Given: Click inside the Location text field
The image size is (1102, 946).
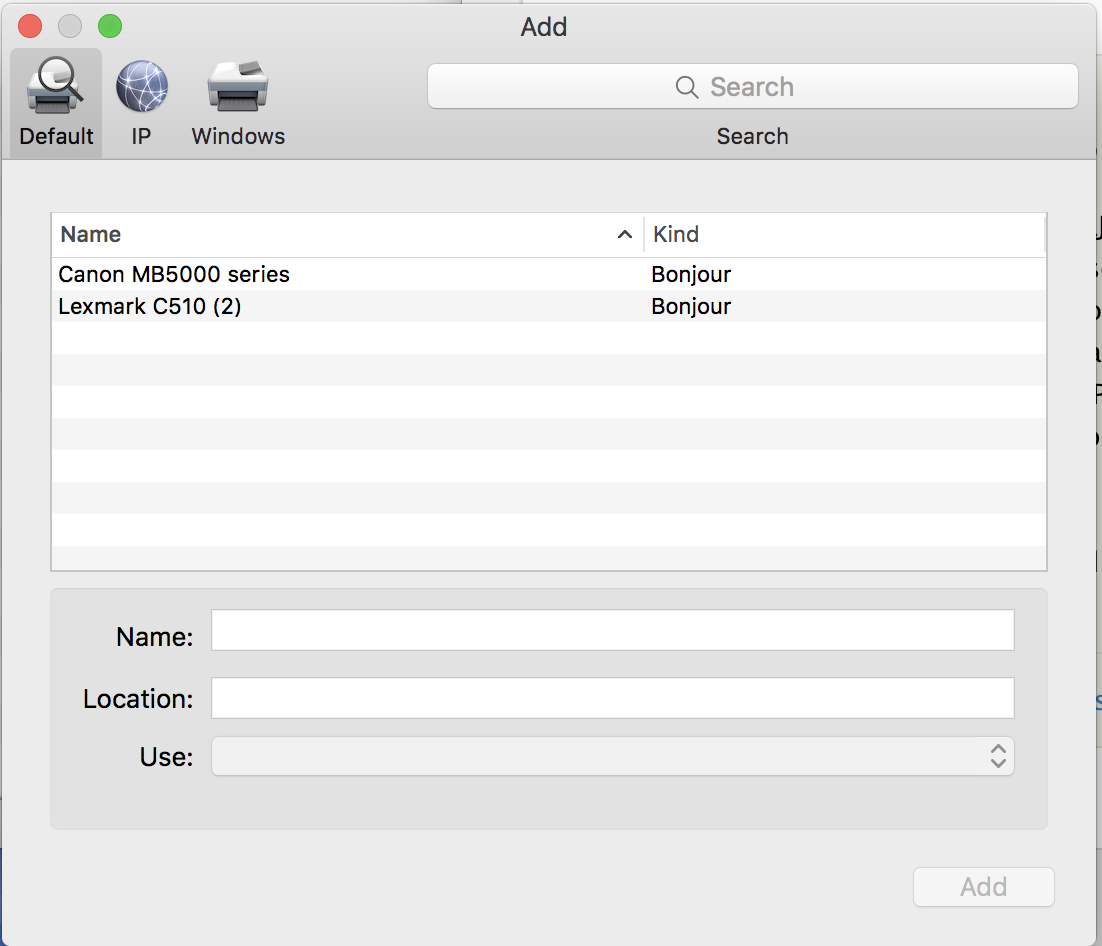Looking at the screenshot, I should click(612, 697).
